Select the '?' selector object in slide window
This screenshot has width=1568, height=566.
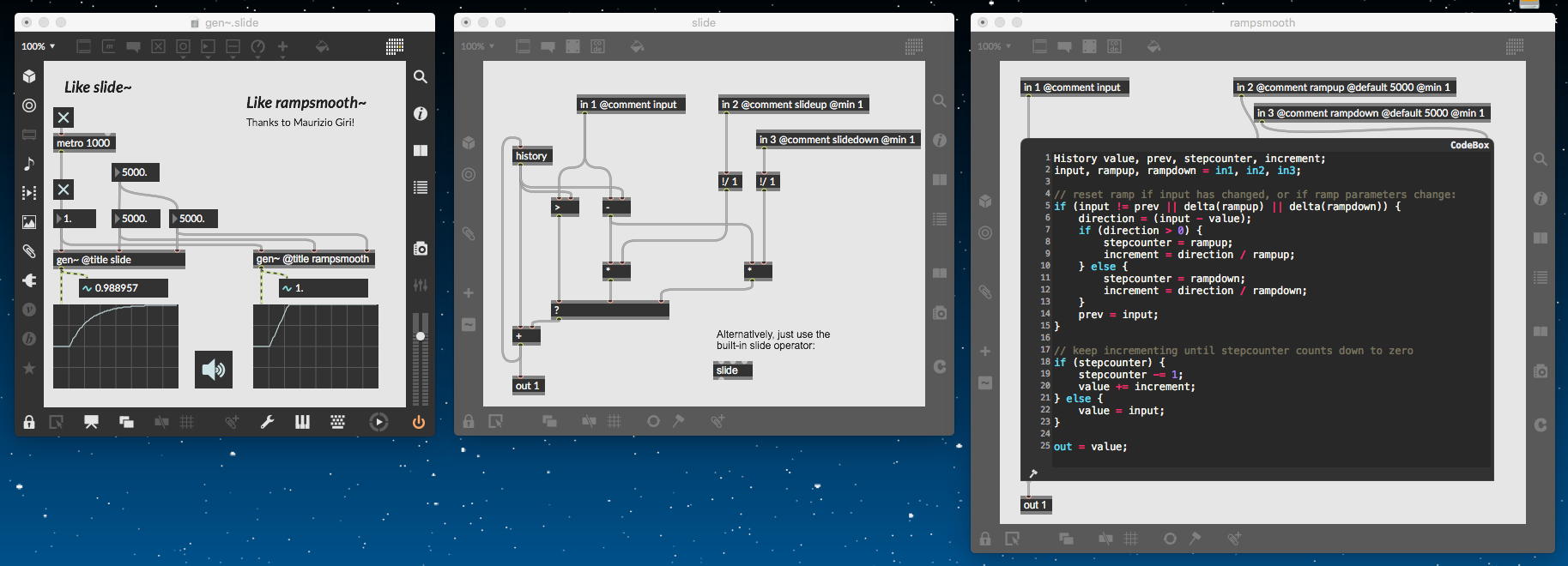(x=610, y=310)
